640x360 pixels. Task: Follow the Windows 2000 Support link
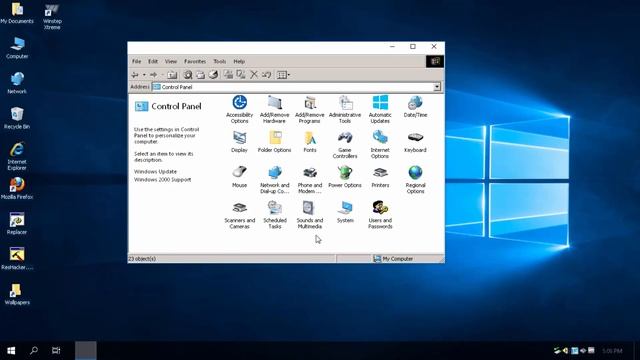coord(162,180)
